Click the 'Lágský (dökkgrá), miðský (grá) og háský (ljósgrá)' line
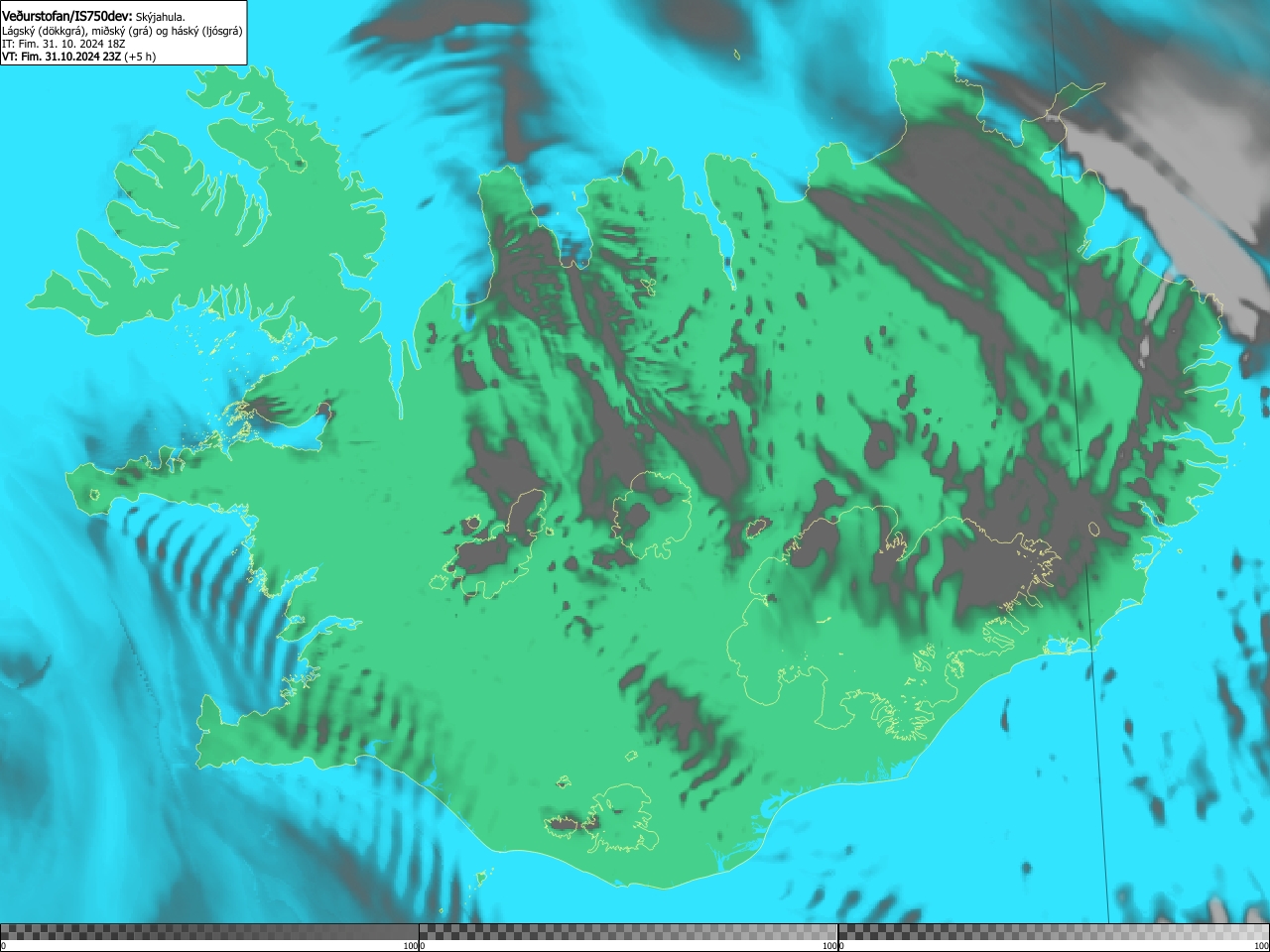The width and height of the screenshot is (1270, 952). tap(122, 31)
